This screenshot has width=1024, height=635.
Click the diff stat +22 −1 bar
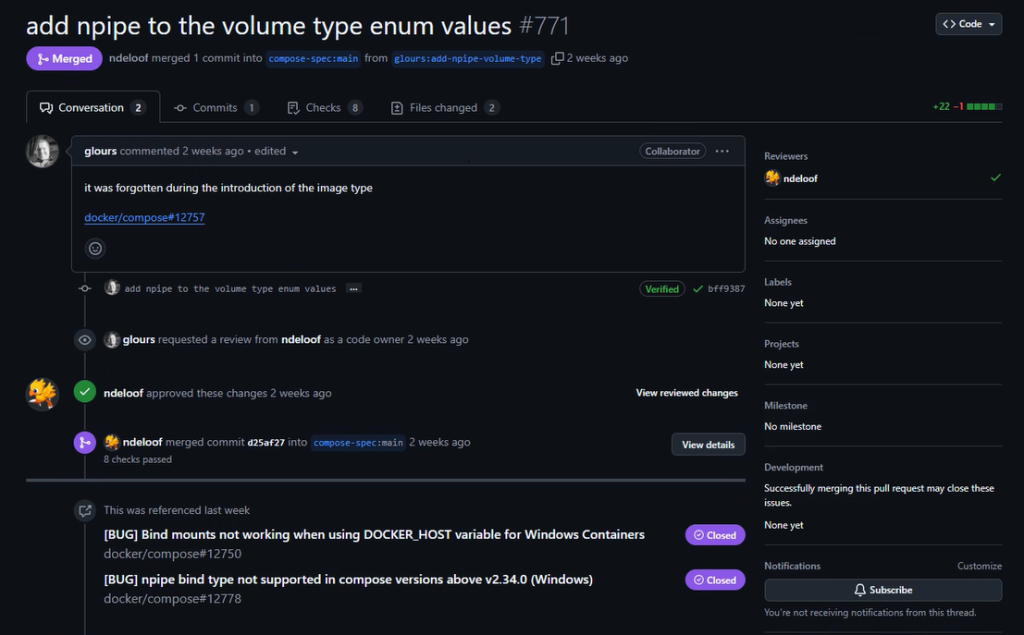tap(966, 106)
